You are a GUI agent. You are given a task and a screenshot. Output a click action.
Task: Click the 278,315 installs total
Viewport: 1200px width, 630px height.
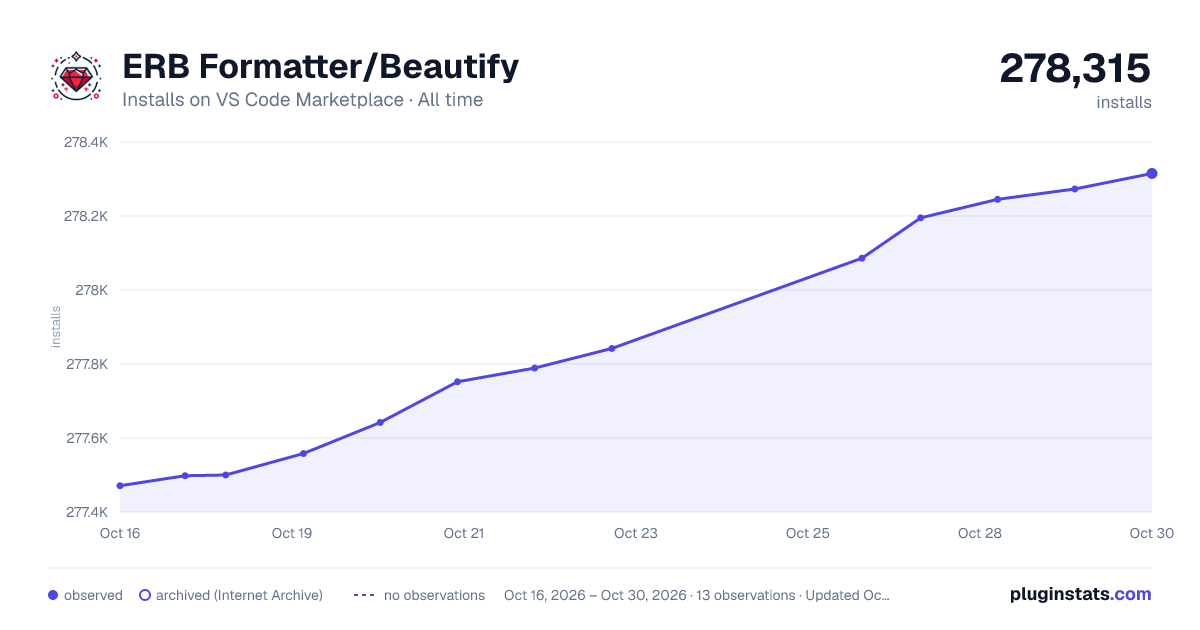click(1075, 69)
